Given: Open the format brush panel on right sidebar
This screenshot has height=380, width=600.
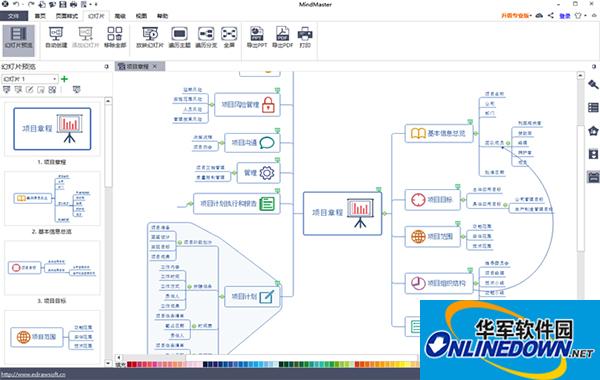Looking at the screenshot, I should pos(593,85).
